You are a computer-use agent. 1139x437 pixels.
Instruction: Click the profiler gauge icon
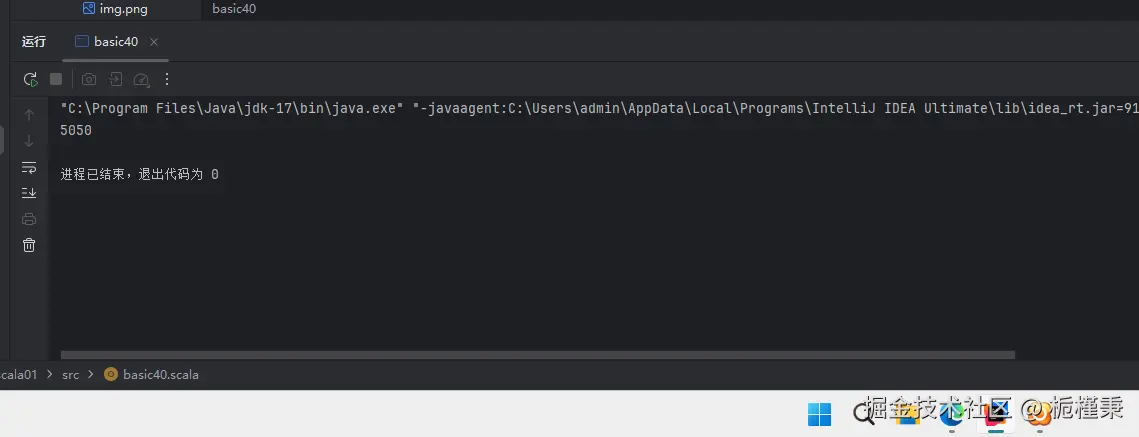142,79
